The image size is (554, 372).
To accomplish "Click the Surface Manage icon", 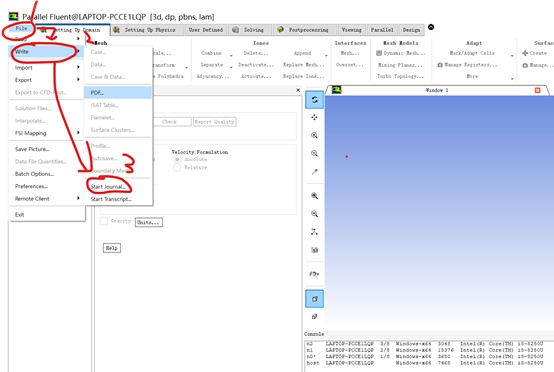I will point(525,65).
